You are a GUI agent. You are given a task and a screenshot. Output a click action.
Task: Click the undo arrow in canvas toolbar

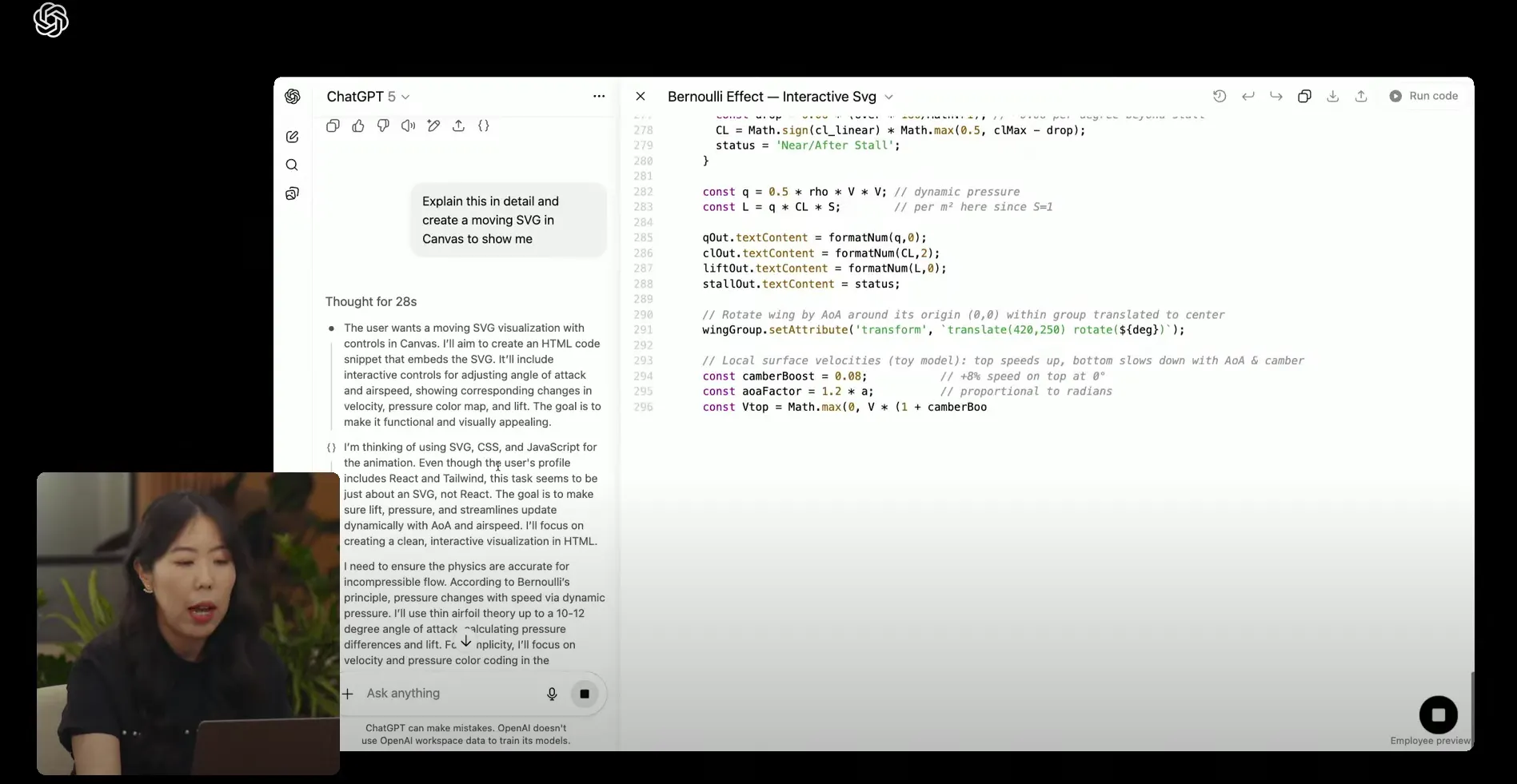[1248, 96]
